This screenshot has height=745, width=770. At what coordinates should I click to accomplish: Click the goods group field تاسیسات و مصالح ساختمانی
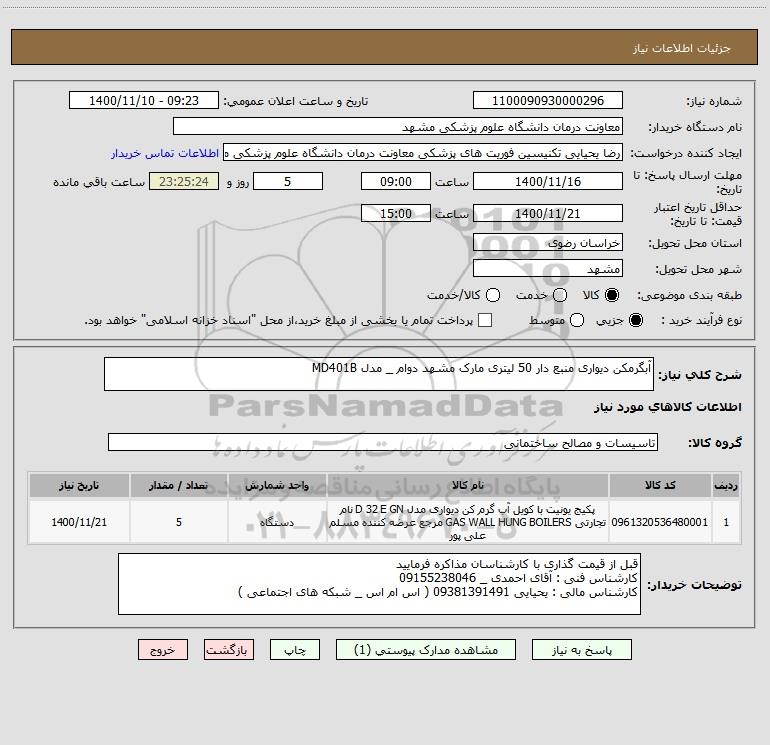[383, 442]
